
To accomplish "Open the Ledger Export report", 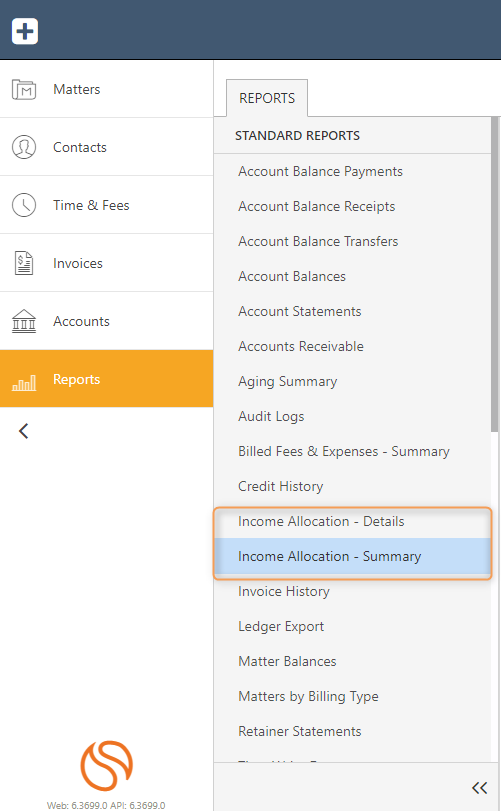I will (x=352, y=626).
